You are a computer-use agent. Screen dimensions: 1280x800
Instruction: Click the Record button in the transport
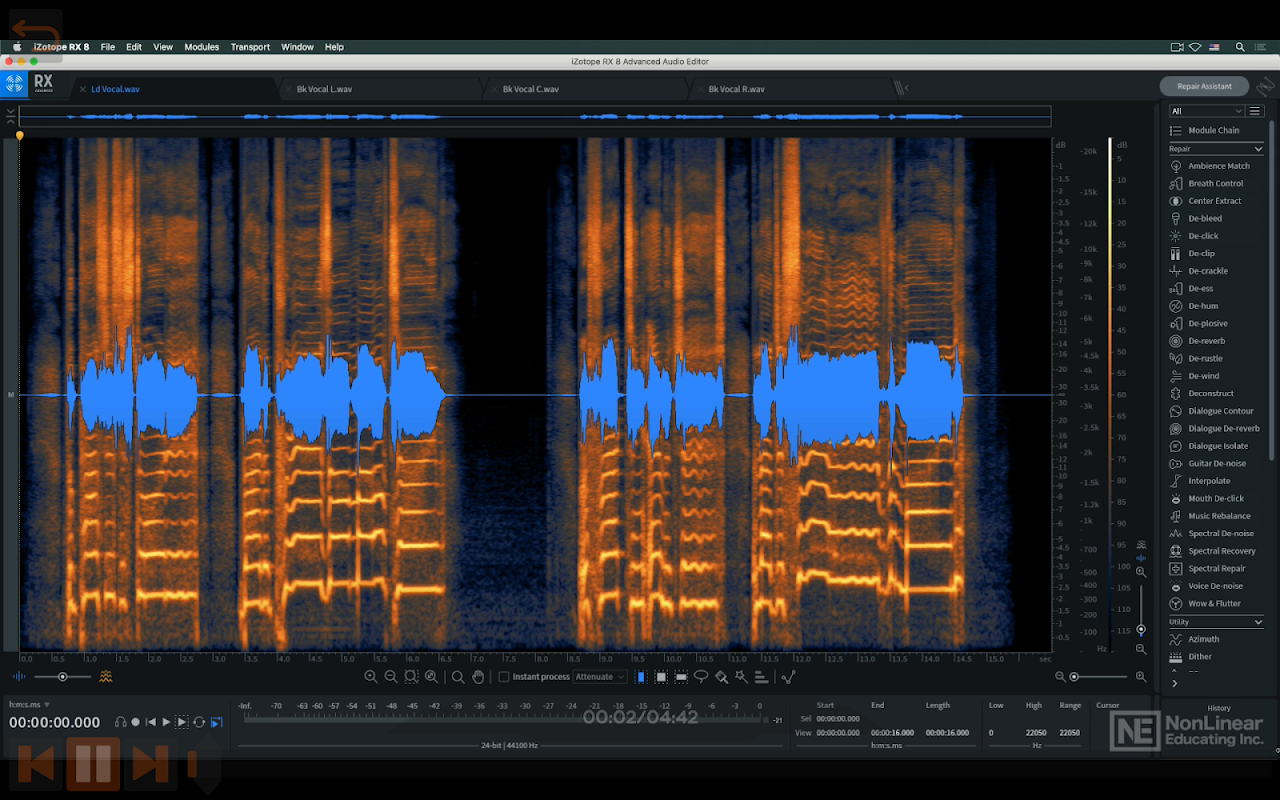(x=135, y=722)
